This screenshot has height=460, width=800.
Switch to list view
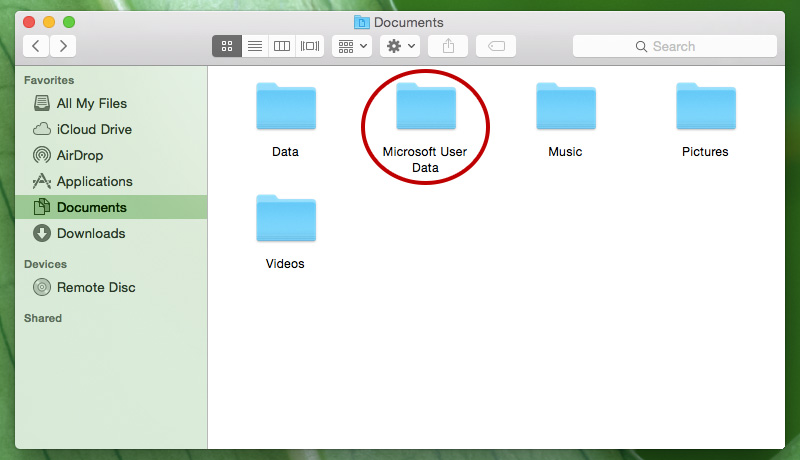(x=255, y=46)
